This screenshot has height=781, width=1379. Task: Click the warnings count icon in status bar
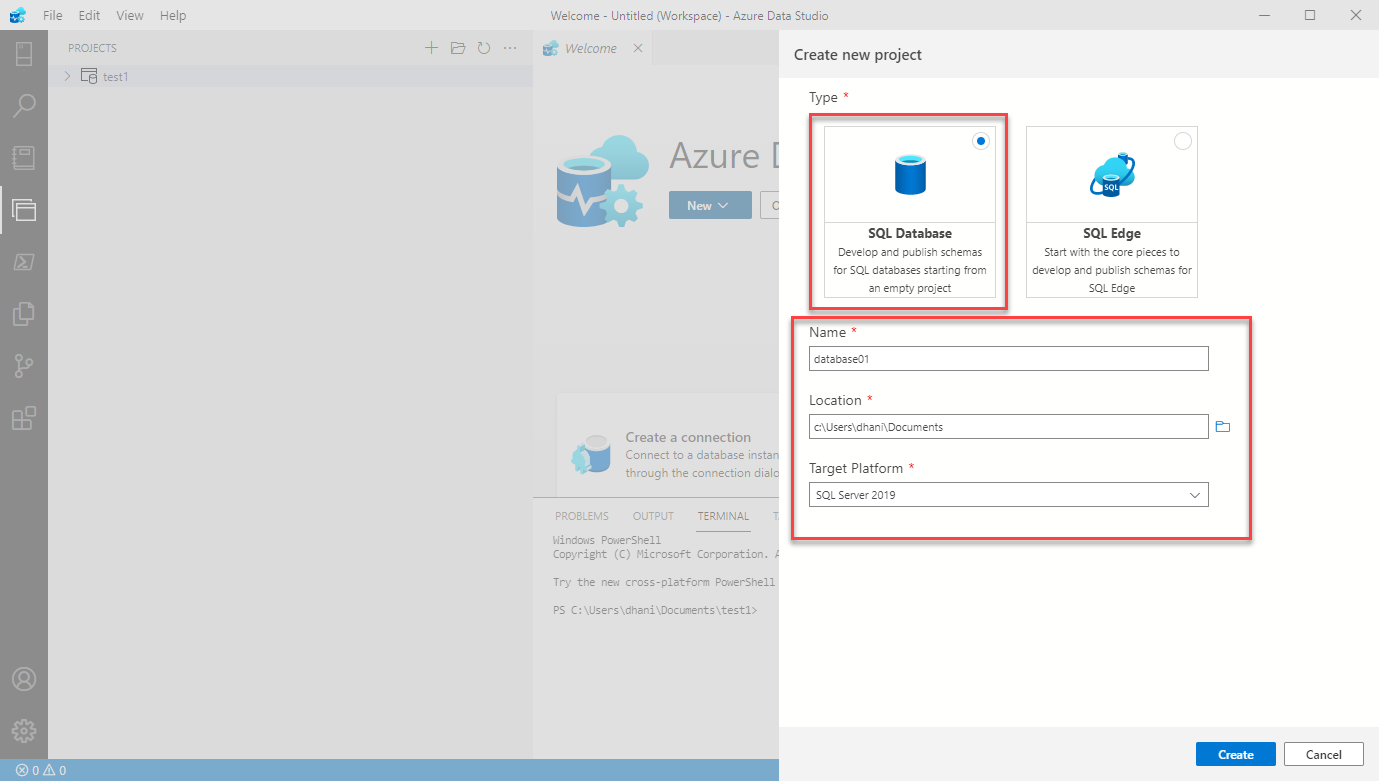click(x=49, y=771)
